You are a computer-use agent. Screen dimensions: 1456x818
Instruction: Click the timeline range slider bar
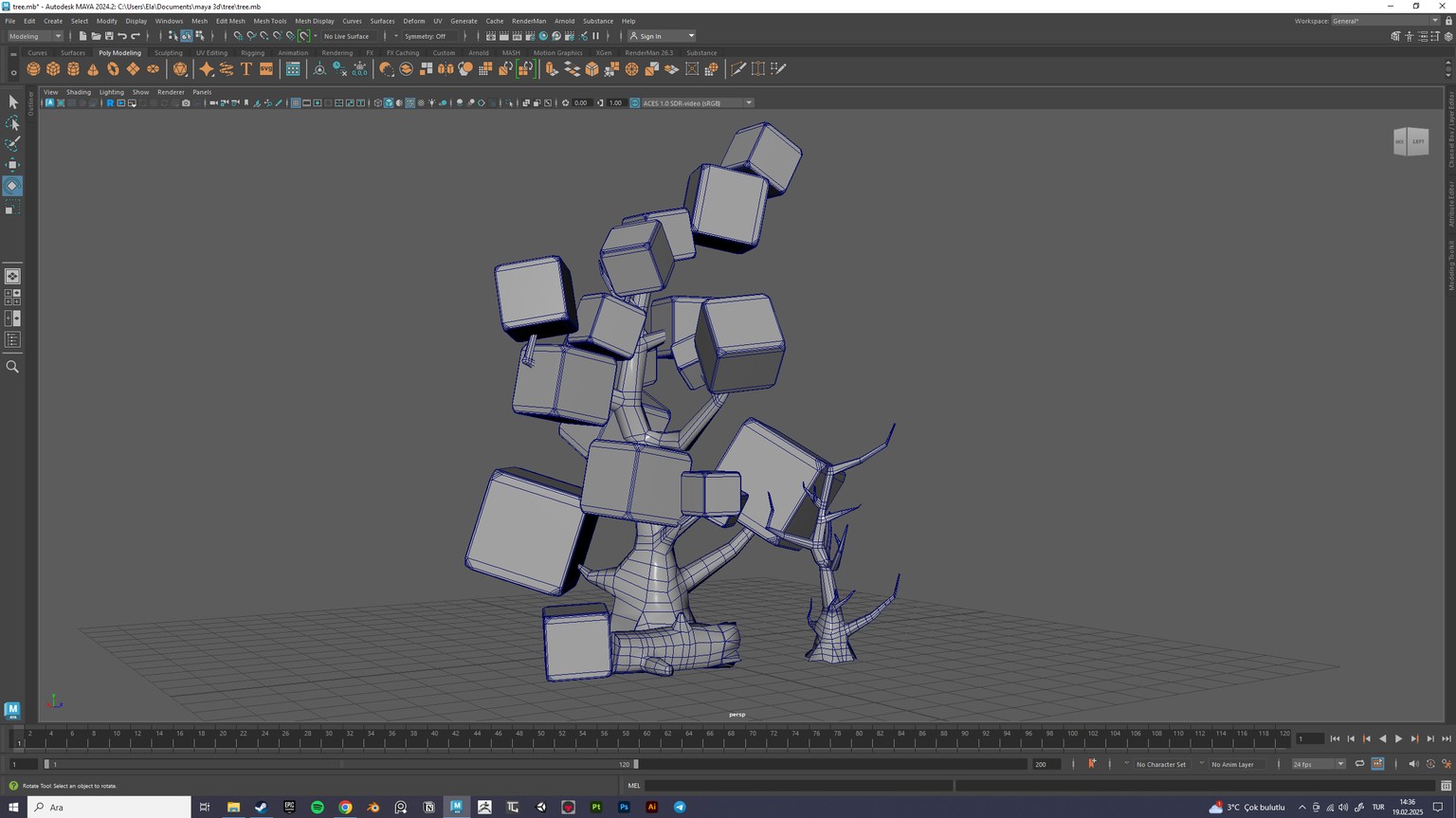[x=341, y=764]
